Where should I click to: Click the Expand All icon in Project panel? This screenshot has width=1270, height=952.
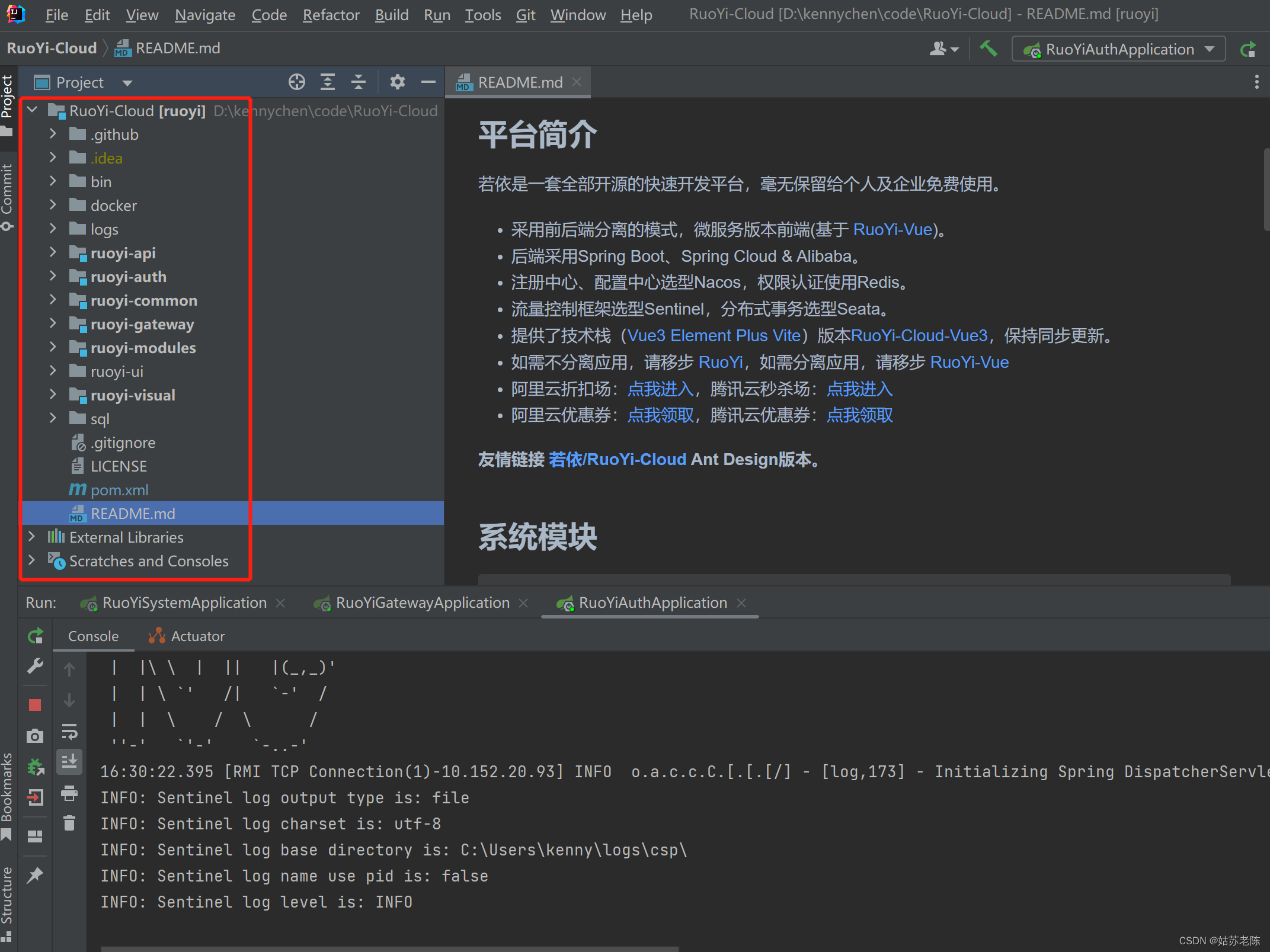point(327,82)
